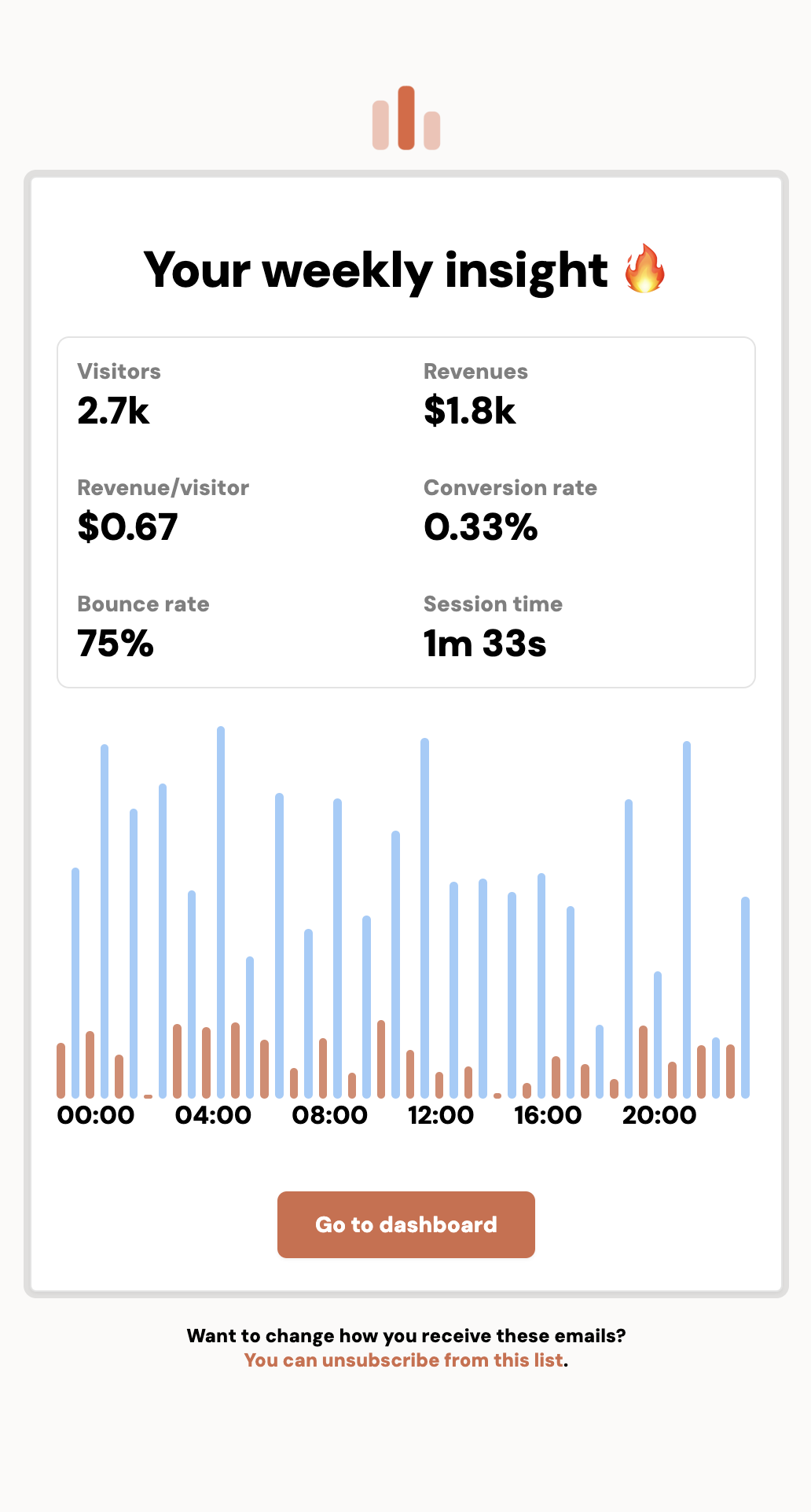This screenshot has height=1512, width=811.
Task: Click the last blue bar on the right
Action: pos(745,998)
